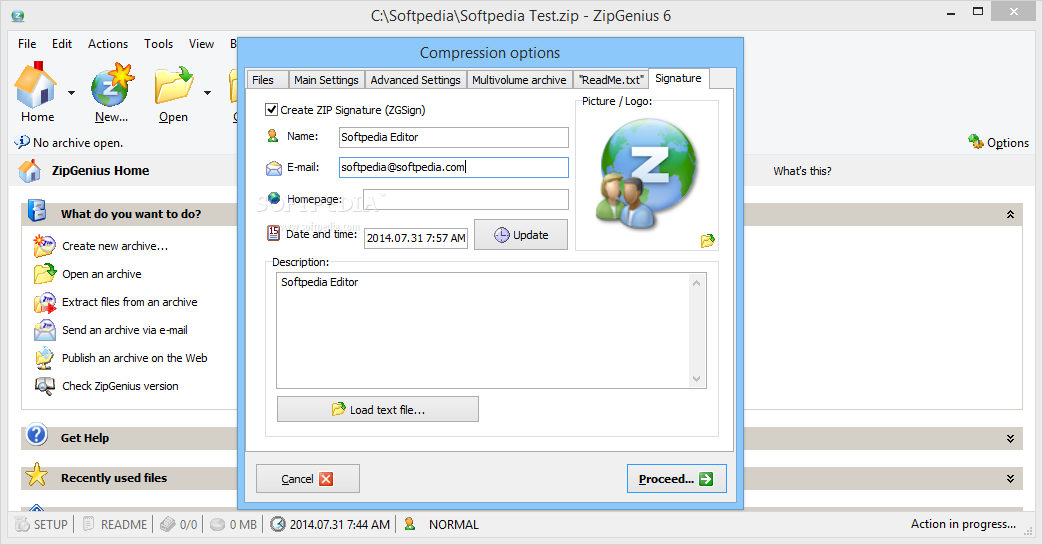This screenshot has height=545, width=1043.
Task: Open the Home button dropdown arrow
Action: 71,93
